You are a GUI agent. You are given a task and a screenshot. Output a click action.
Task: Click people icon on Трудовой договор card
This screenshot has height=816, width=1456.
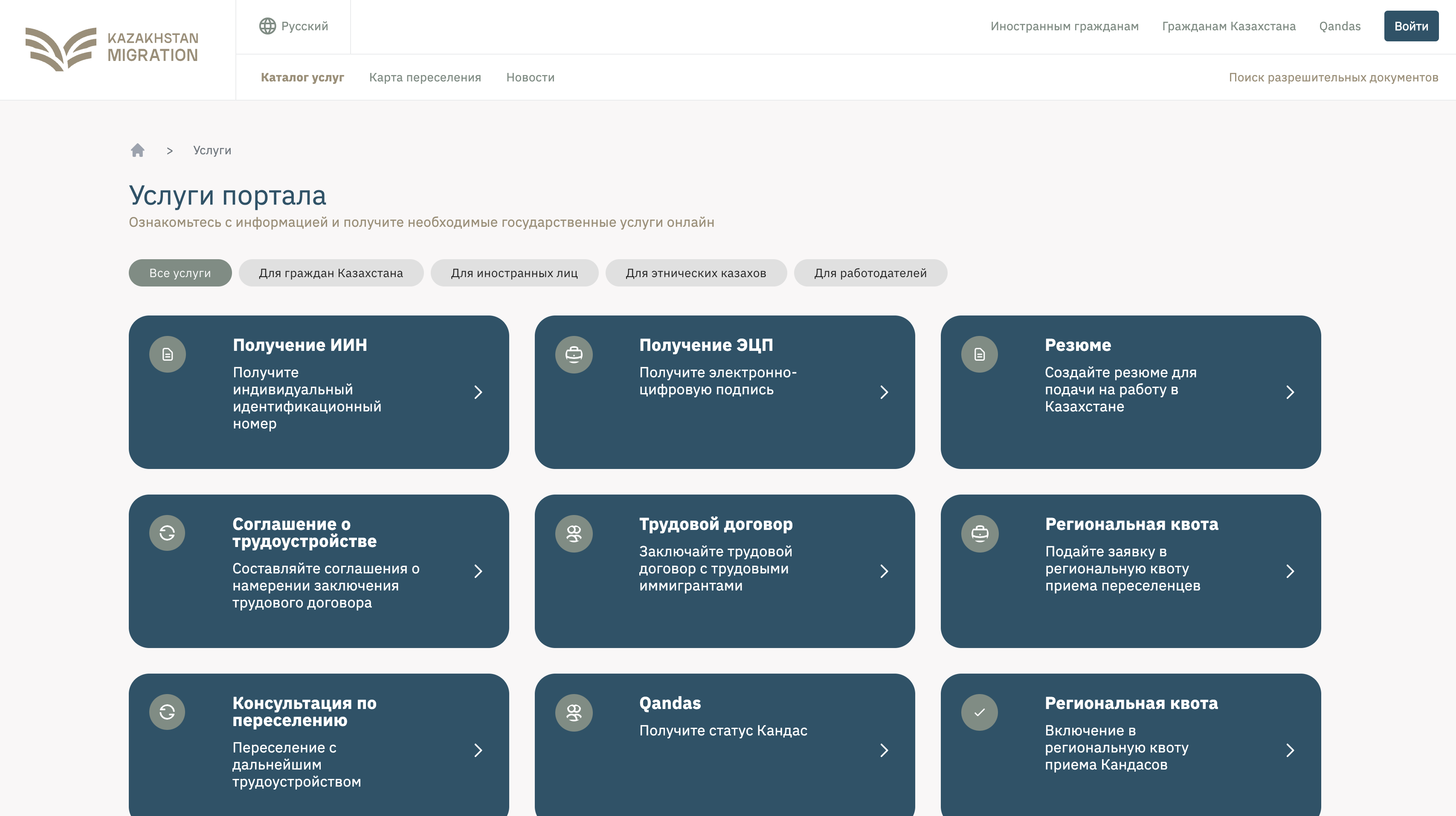(574, 533)
